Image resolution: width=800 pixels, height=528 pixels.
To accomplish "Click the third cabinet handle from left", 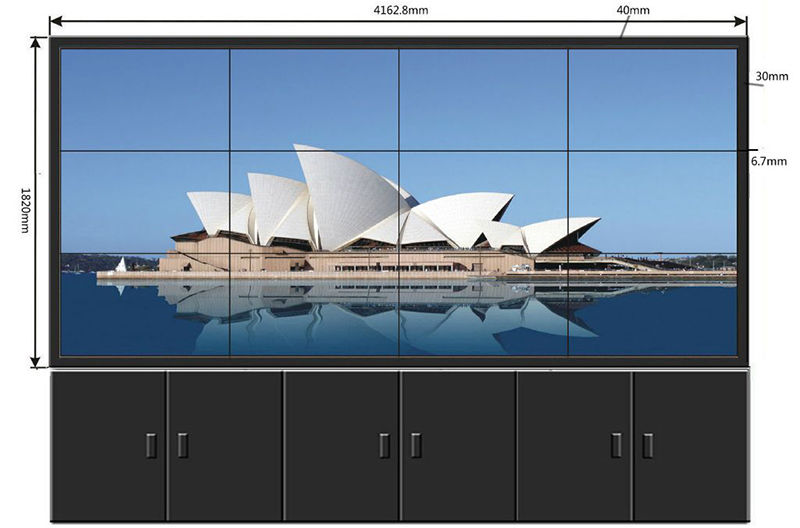I will point(384,445).
